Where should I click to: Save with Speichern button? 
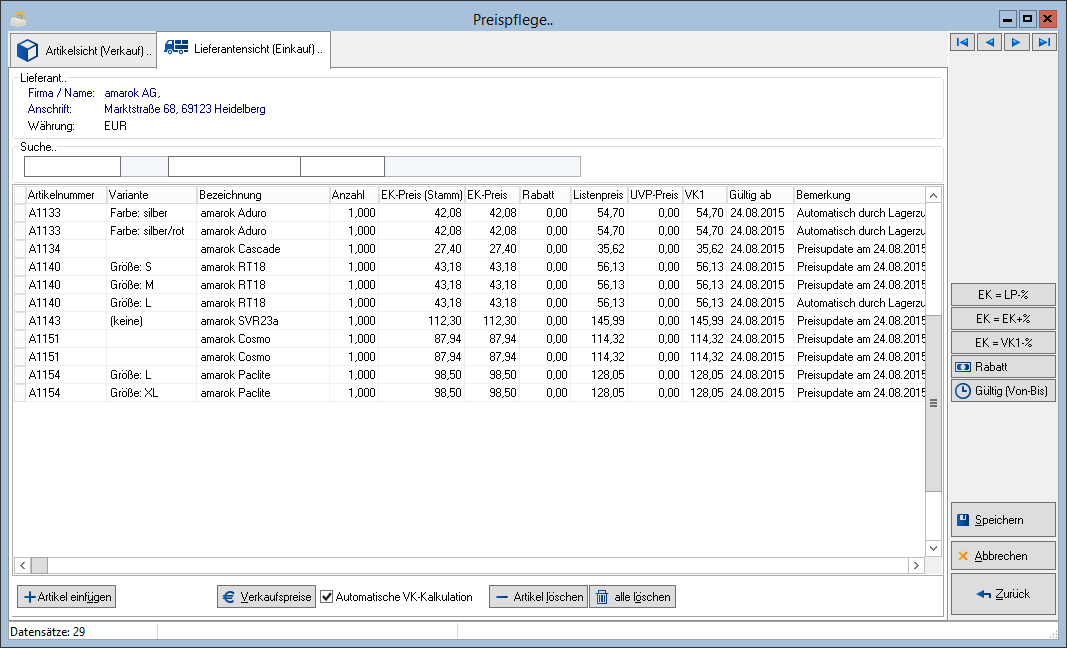[x=1003, y=520]
